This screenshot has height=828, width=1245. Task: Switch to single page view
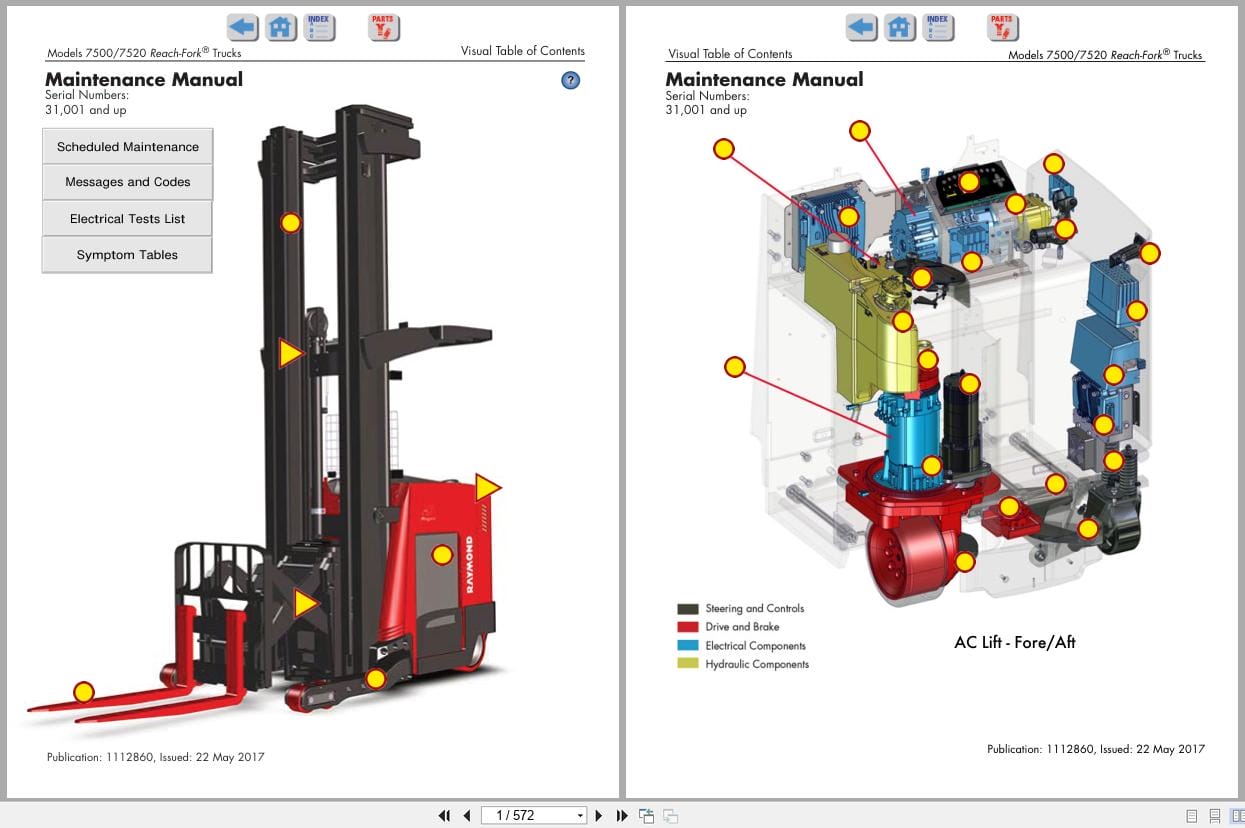[1191, 816]
